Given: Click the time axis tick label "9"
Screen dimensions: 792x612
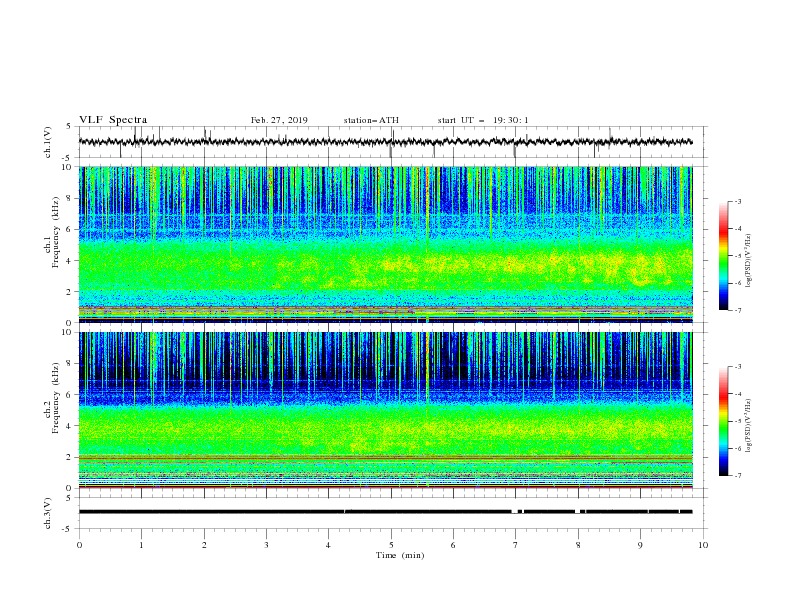Looking at the screenshot, I should (x=640, y=545).
